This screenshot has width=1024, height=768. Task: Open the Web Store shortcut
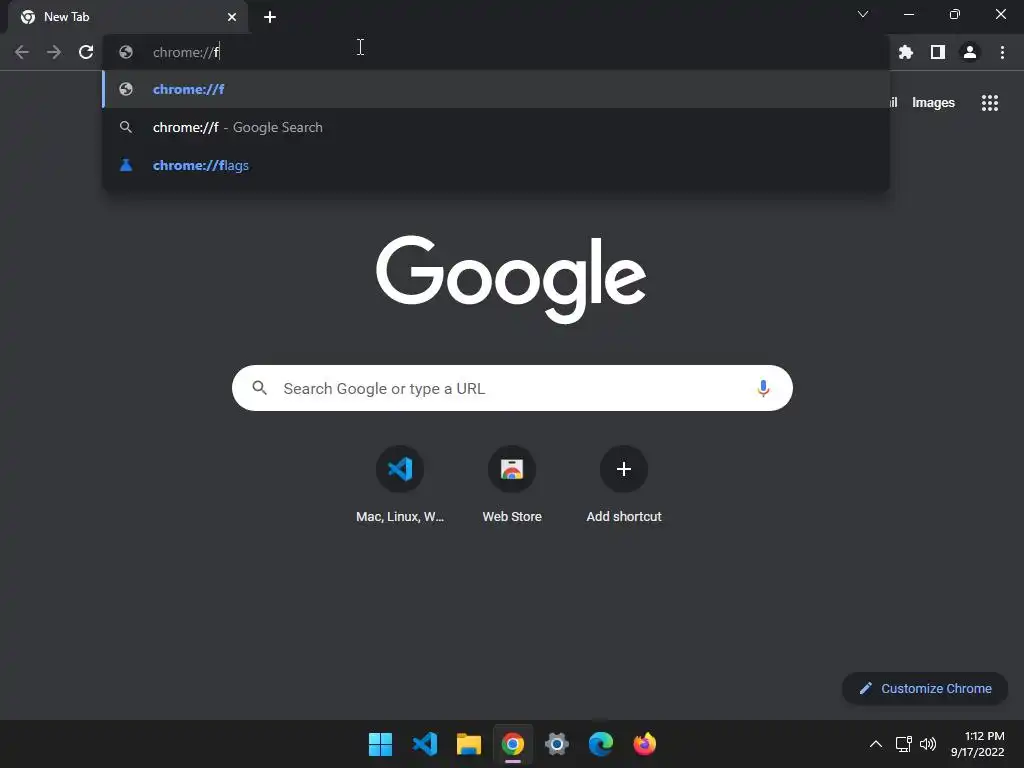click(512, 469)
